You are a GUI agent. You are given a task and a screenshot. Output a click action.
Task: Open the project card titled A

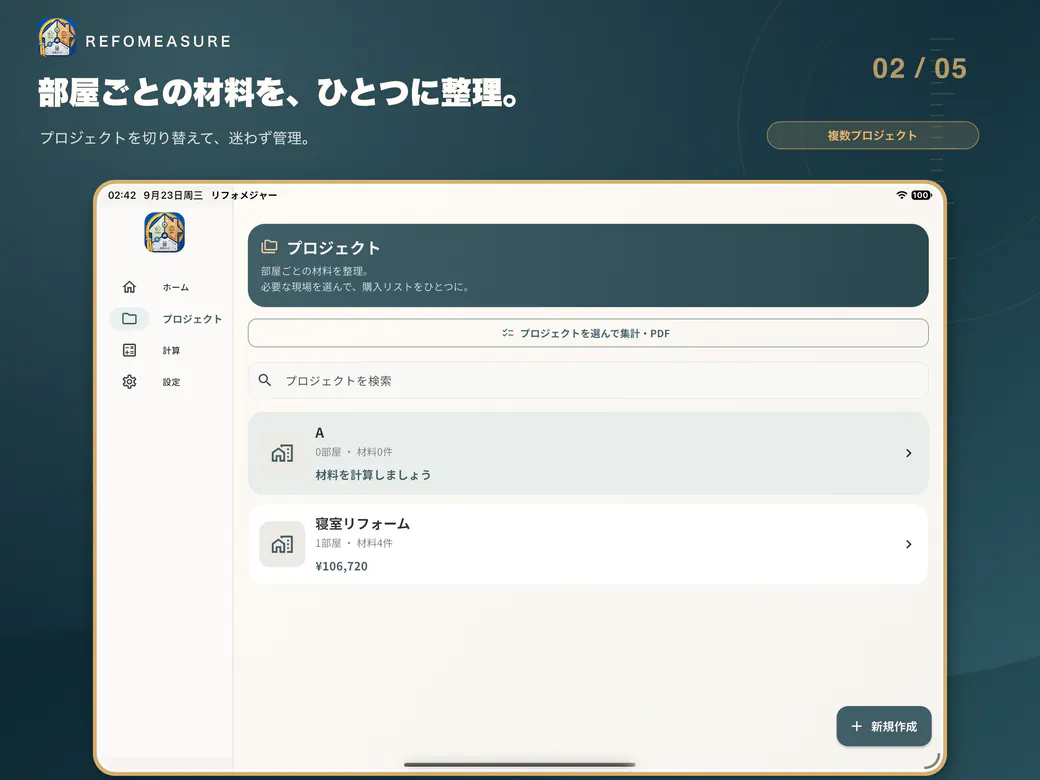tap(588, 453)
